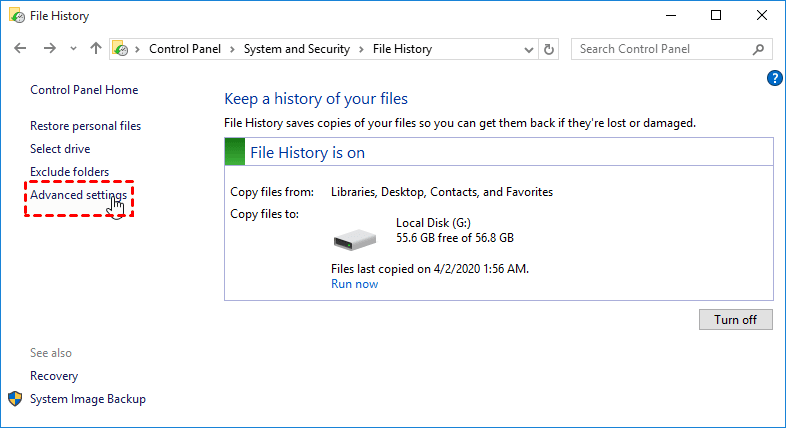
Task: Click the Run now link
Action: (354, 284)
